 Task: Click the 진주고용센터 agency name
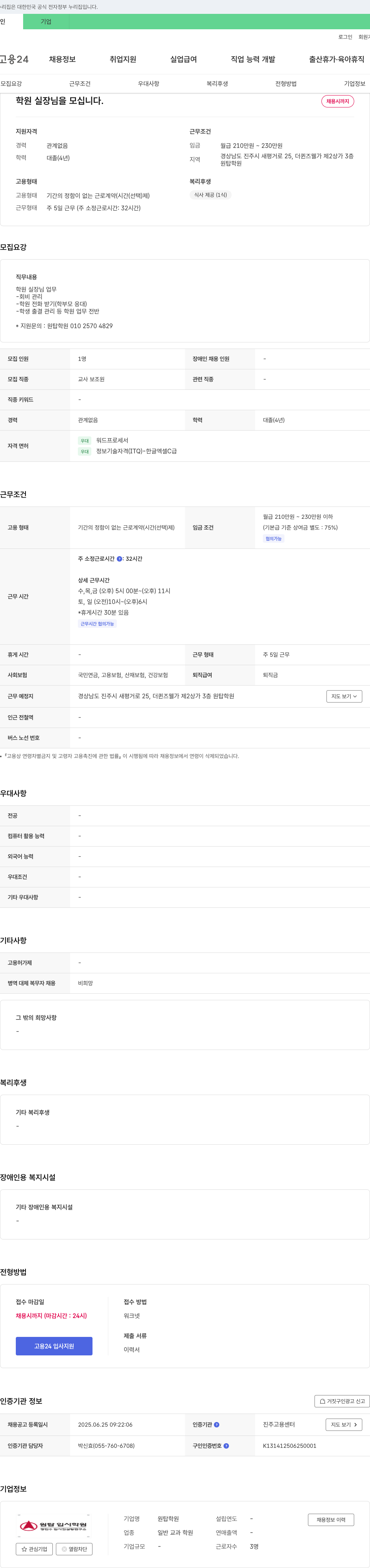(x=279, y=1424)
